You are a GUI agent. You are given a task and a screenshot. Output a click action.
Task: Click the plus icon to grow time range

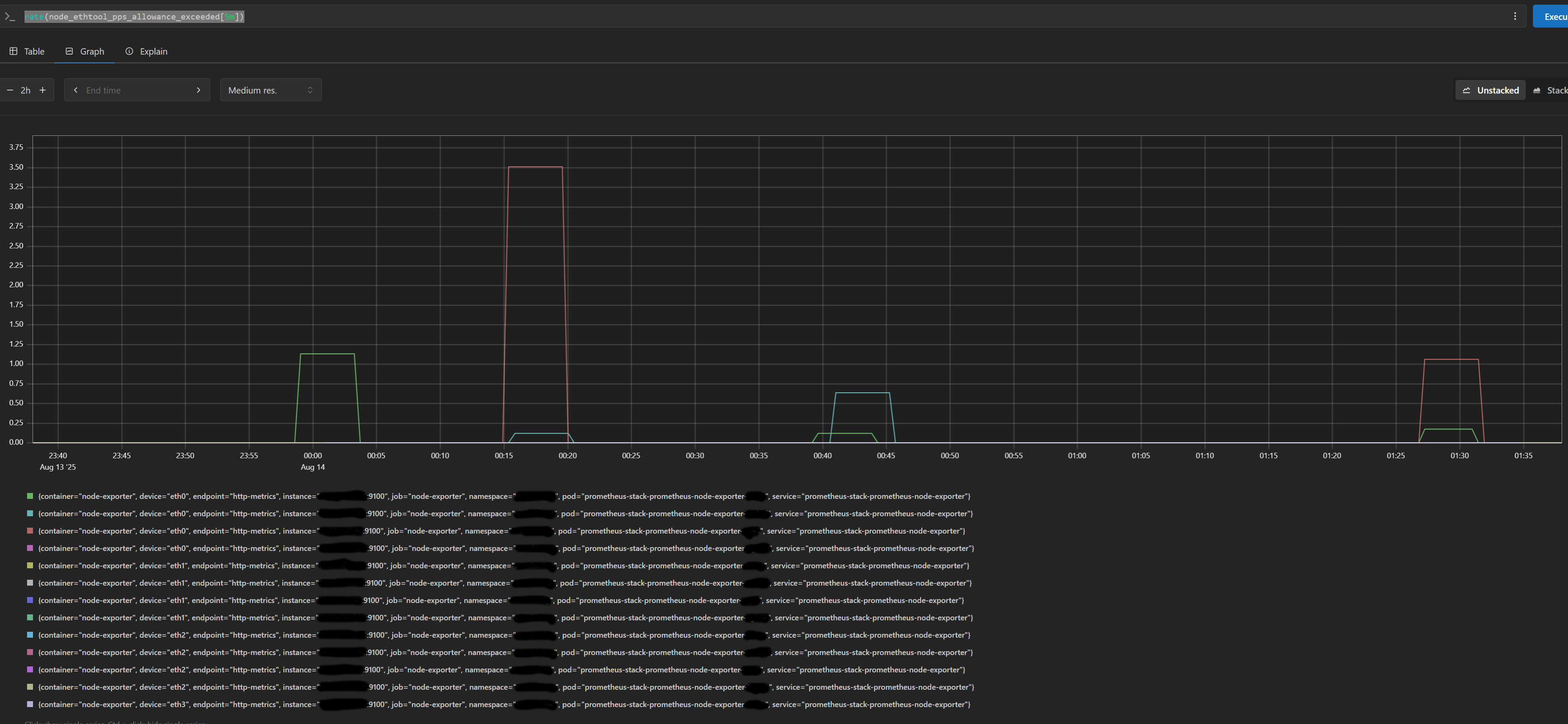pos(43,90)
